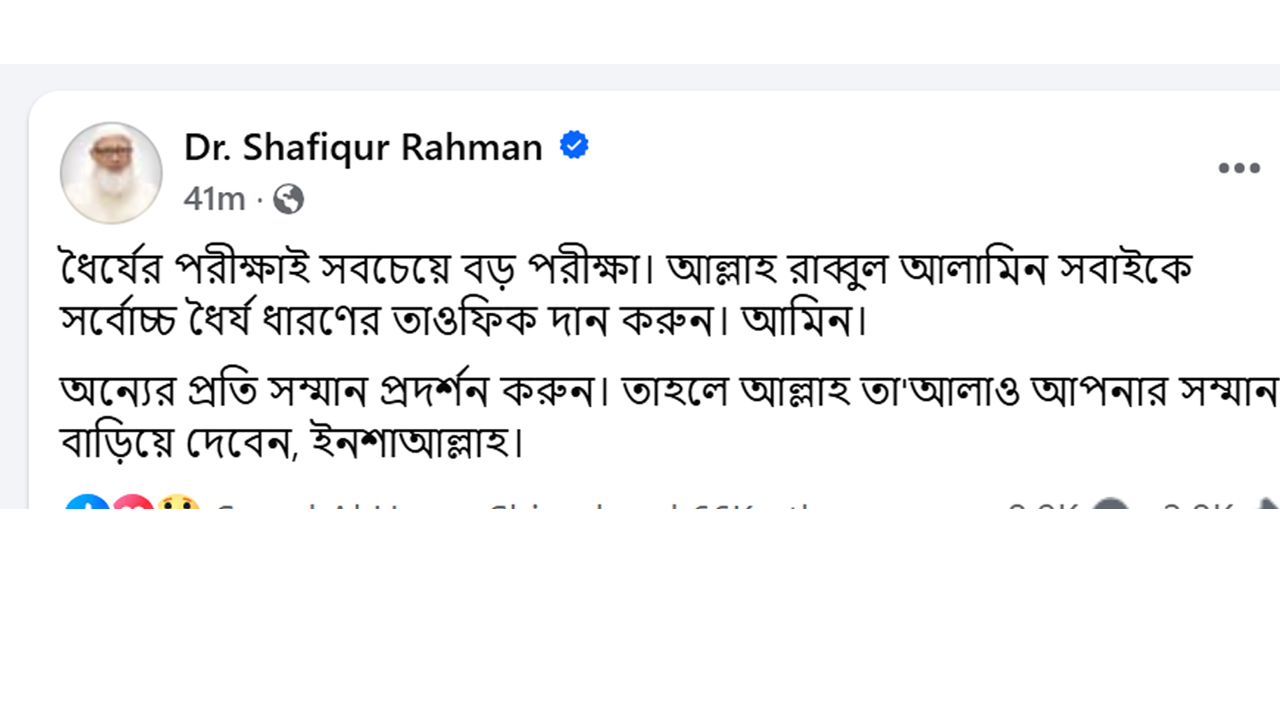Change the post audience via the globe control
The height and width of the screenshot is (720, 1280).
click(x=288, y=200)
